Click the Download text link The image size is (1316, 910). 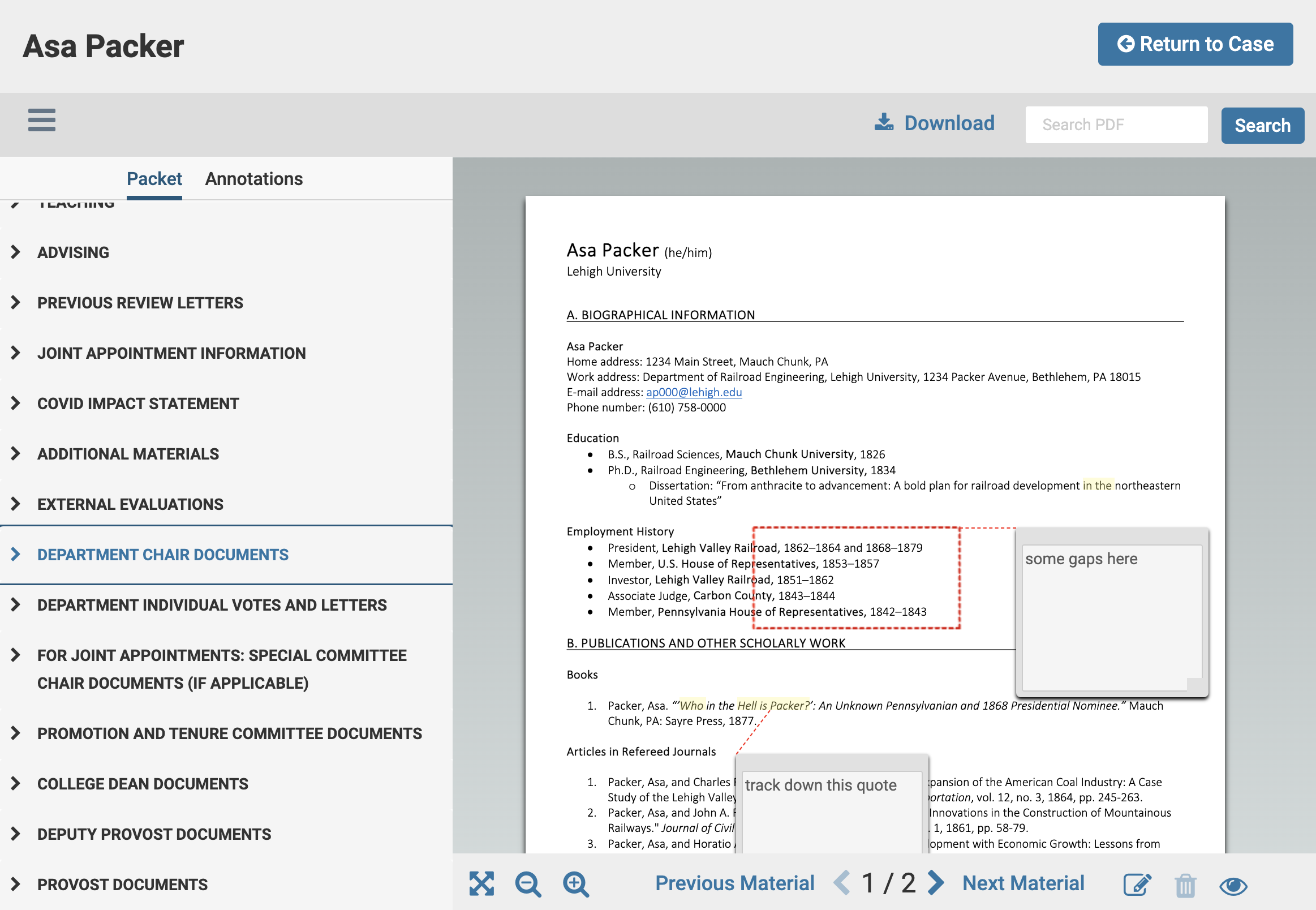949,123
